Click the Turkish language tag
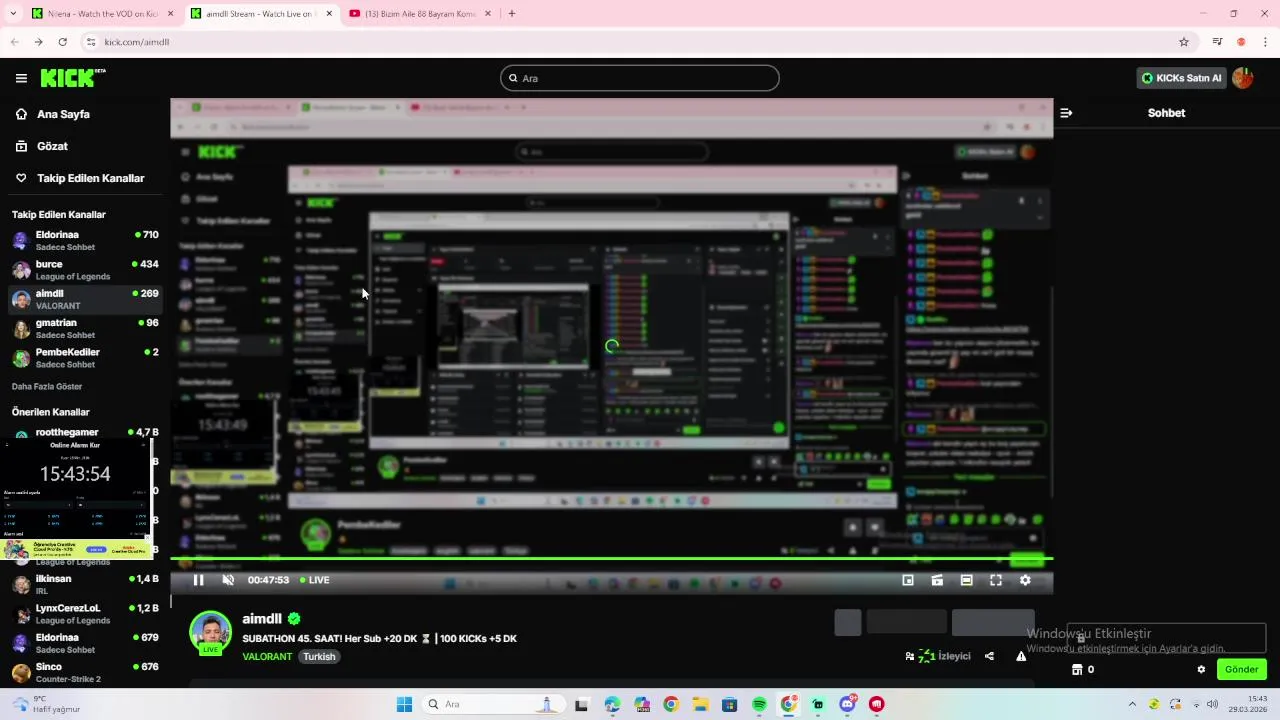The image size is (1280, 720). pyautogui.click(x=319, y=657)
